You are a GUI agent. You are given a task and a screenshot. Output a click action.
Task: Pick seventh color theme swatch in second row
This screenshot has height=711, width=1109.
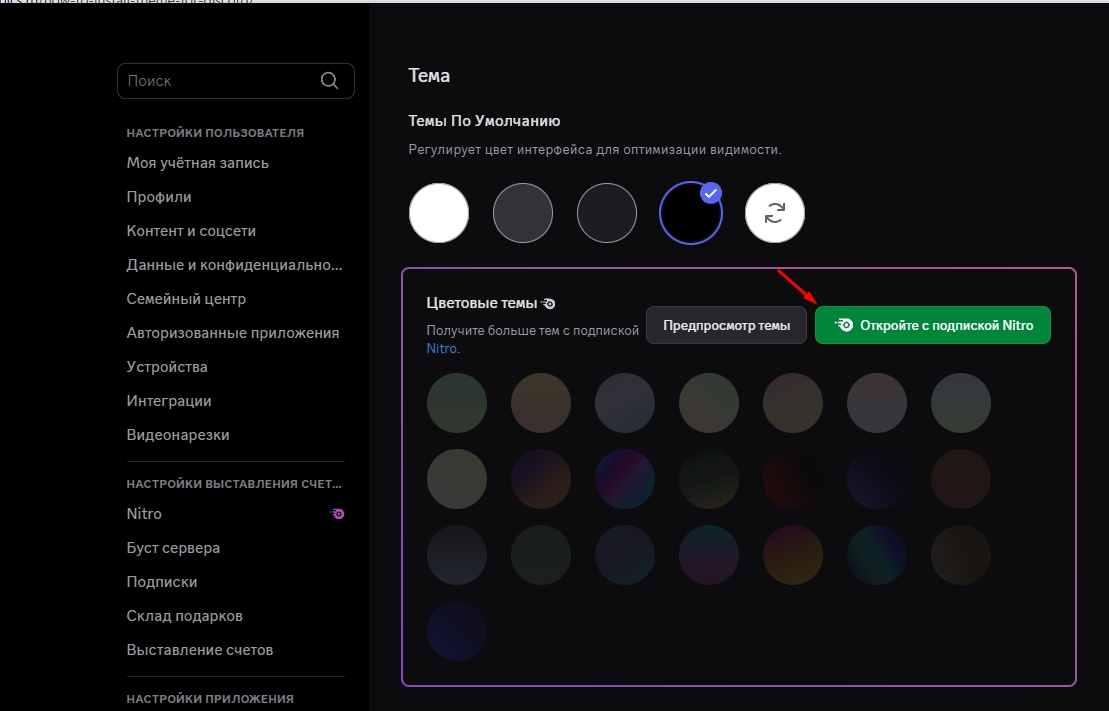[960, 479]
